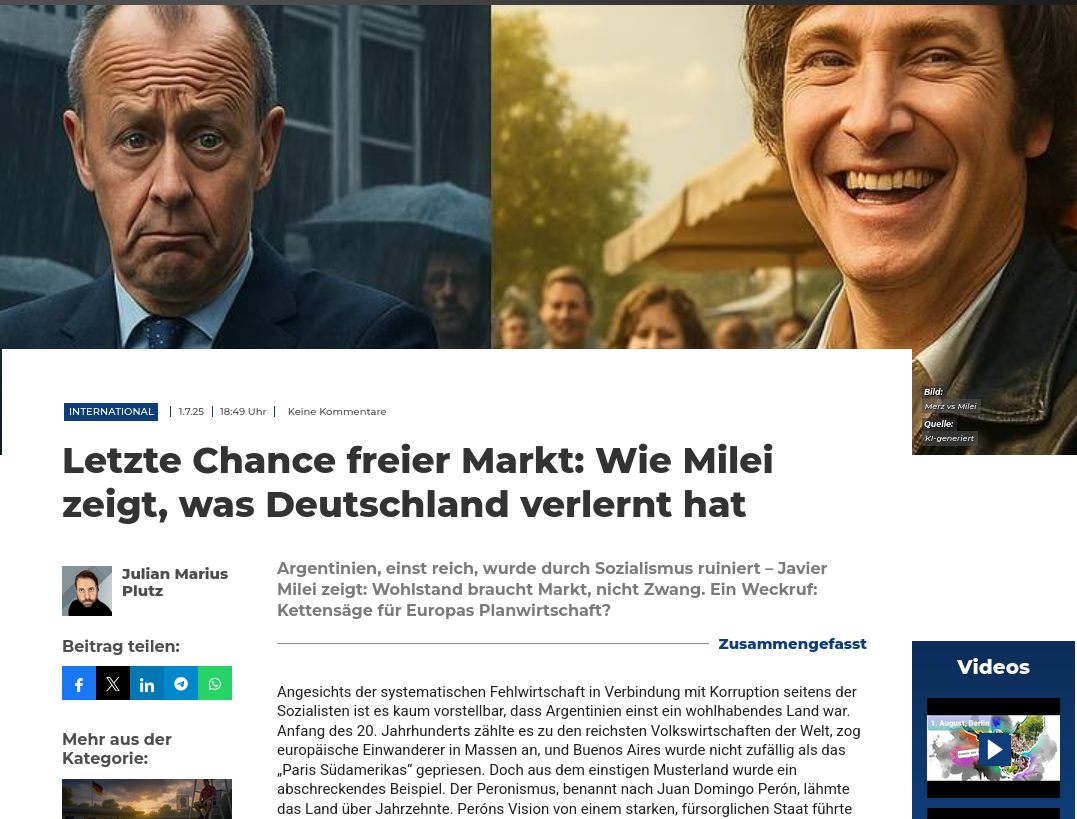Share the article via WhatsApp icon

(x=215, y=683)
